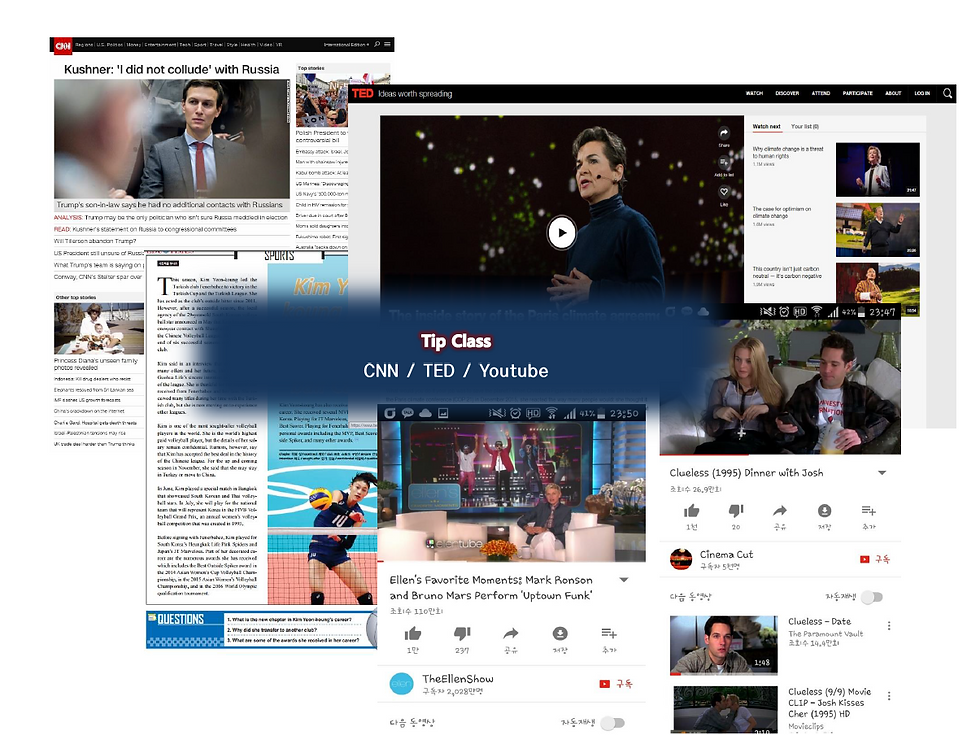The width and height of the screenshot is (980, 735).
Task: Open TED Watch menu
Action: [x=754, y=93]
